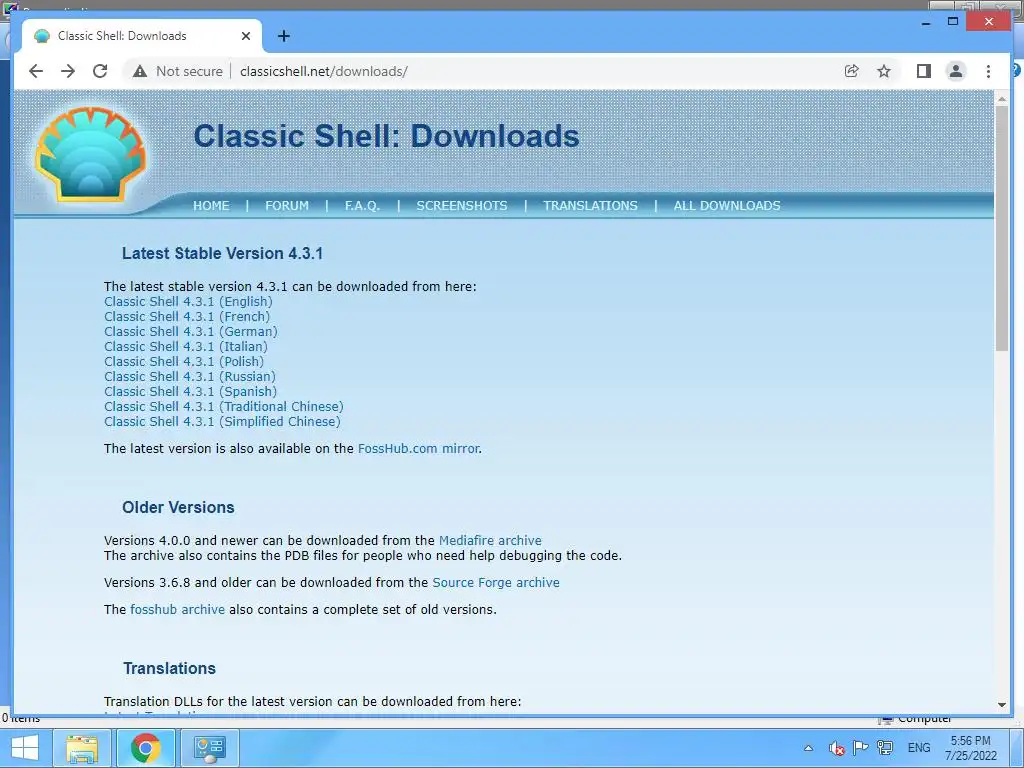Open the HOME nav item

pyautogui.click(x=211, y=206)
